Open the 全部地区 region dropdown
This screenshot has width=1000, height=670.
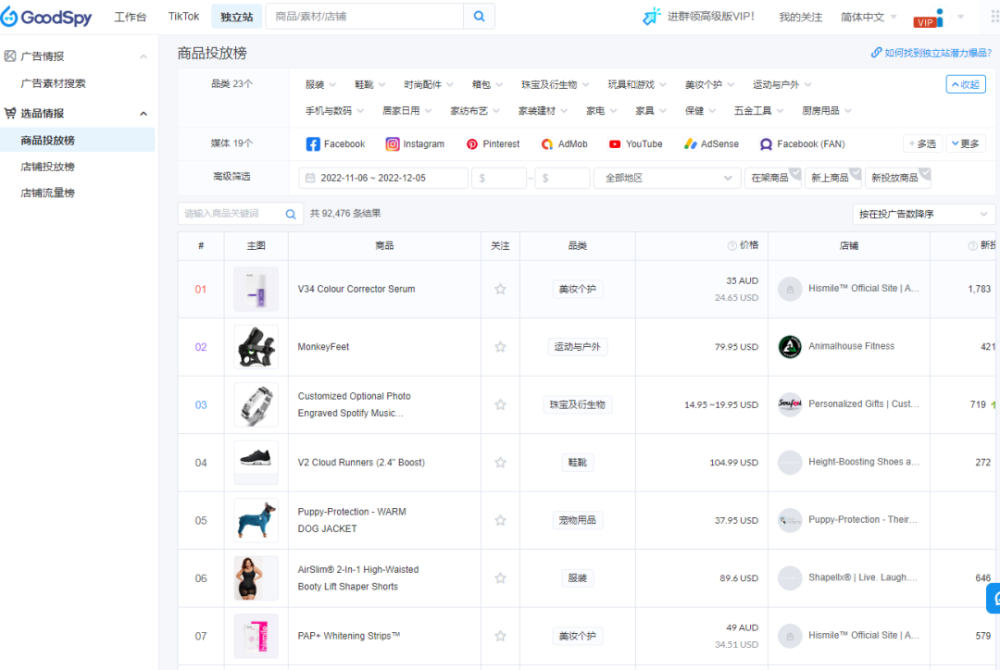click(667, 178)
